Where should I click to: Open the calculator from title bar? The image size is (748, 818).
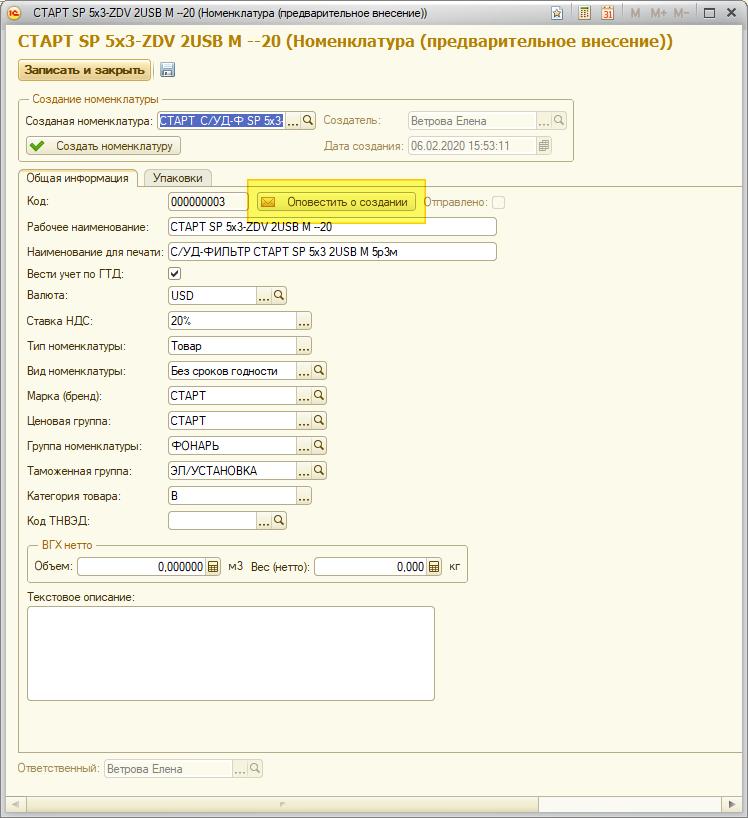(x=585, y=14)
